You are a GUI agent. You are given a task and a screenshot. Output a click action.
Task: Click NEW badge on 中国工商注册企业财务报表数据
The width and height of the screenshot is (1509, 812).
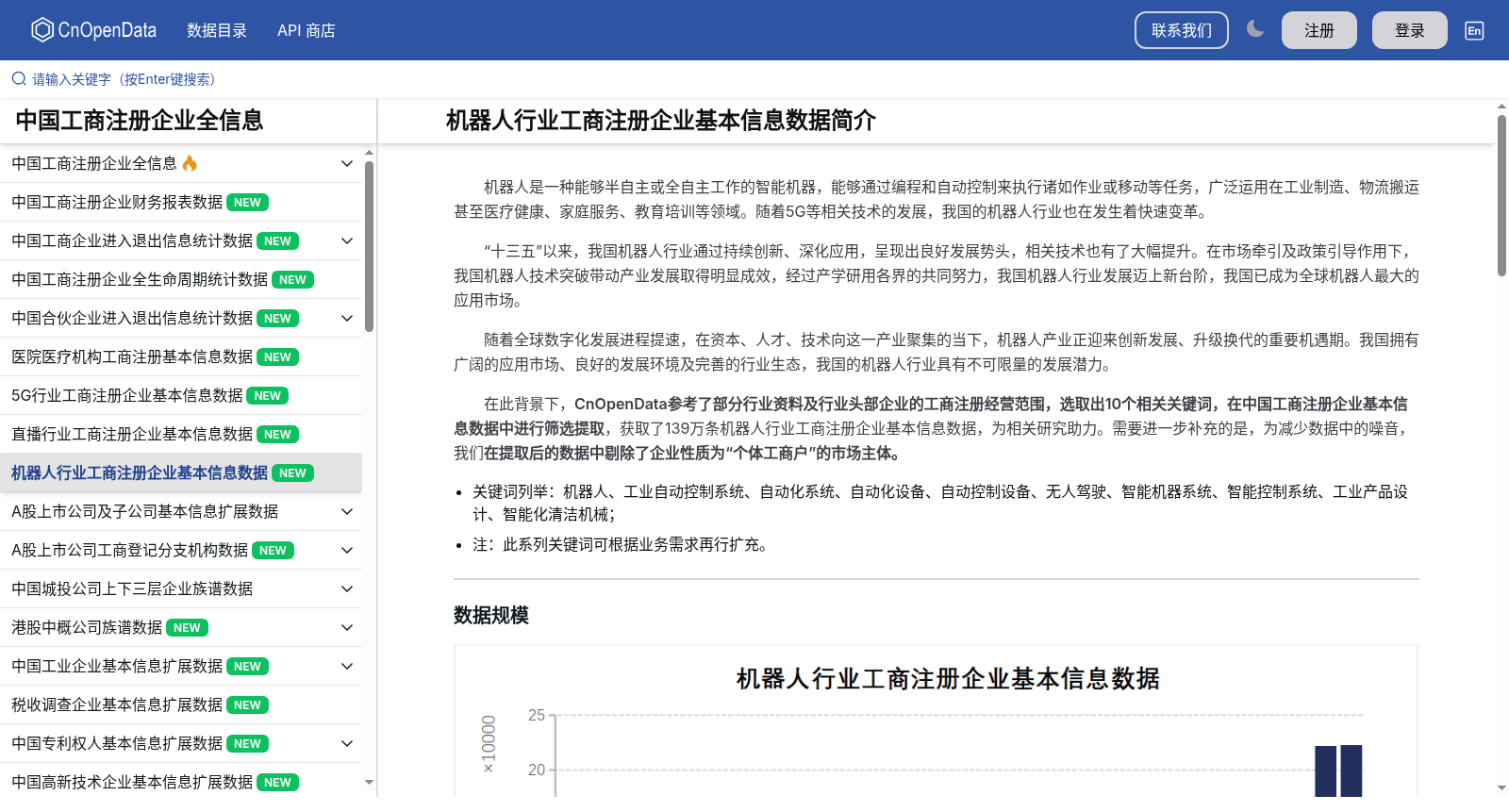pyautogui.click(x=247, y=203)
